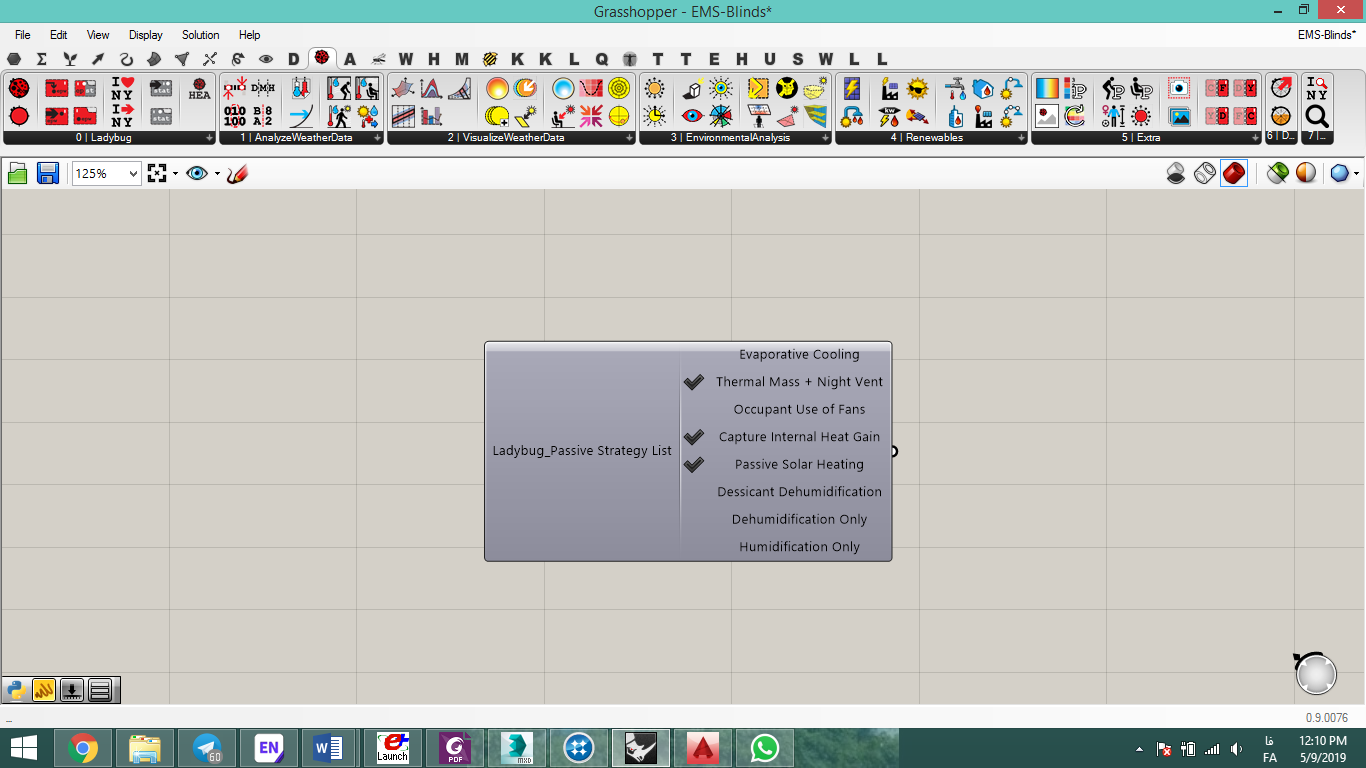Expand the 1 | AnalyzeWeatherData panel
Viewport: 1366px width, 768px height.
[378, 138]
